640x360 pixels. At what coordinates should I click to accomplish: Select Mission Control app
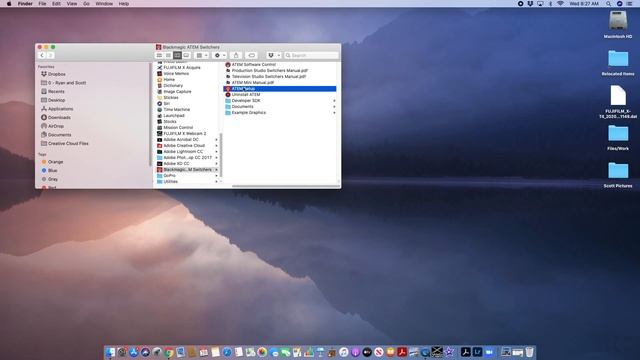coord(175,127)
